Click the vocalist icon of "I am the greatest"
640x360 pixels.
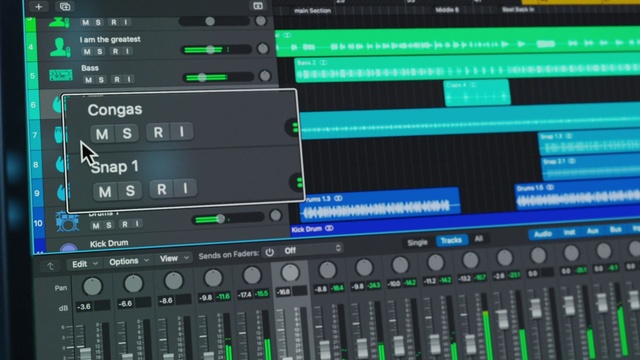60,47
